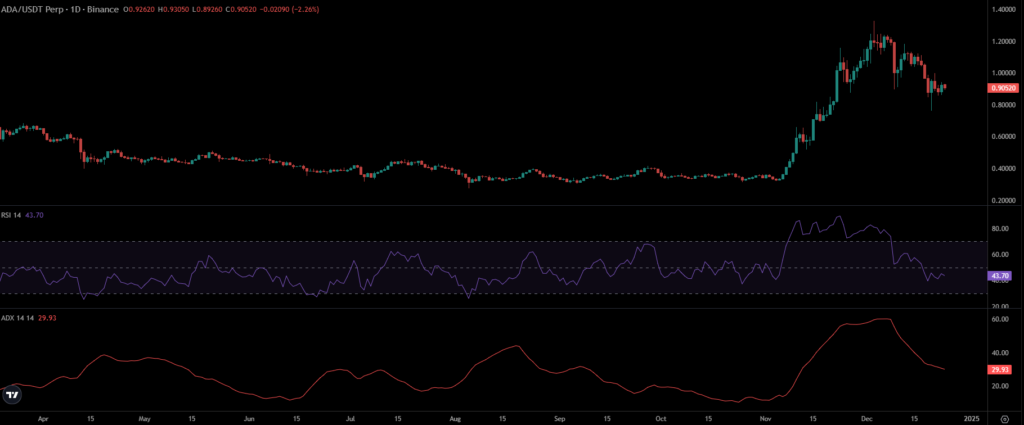Click the 1.20000 price axis label

click(x=1004, y=42)
